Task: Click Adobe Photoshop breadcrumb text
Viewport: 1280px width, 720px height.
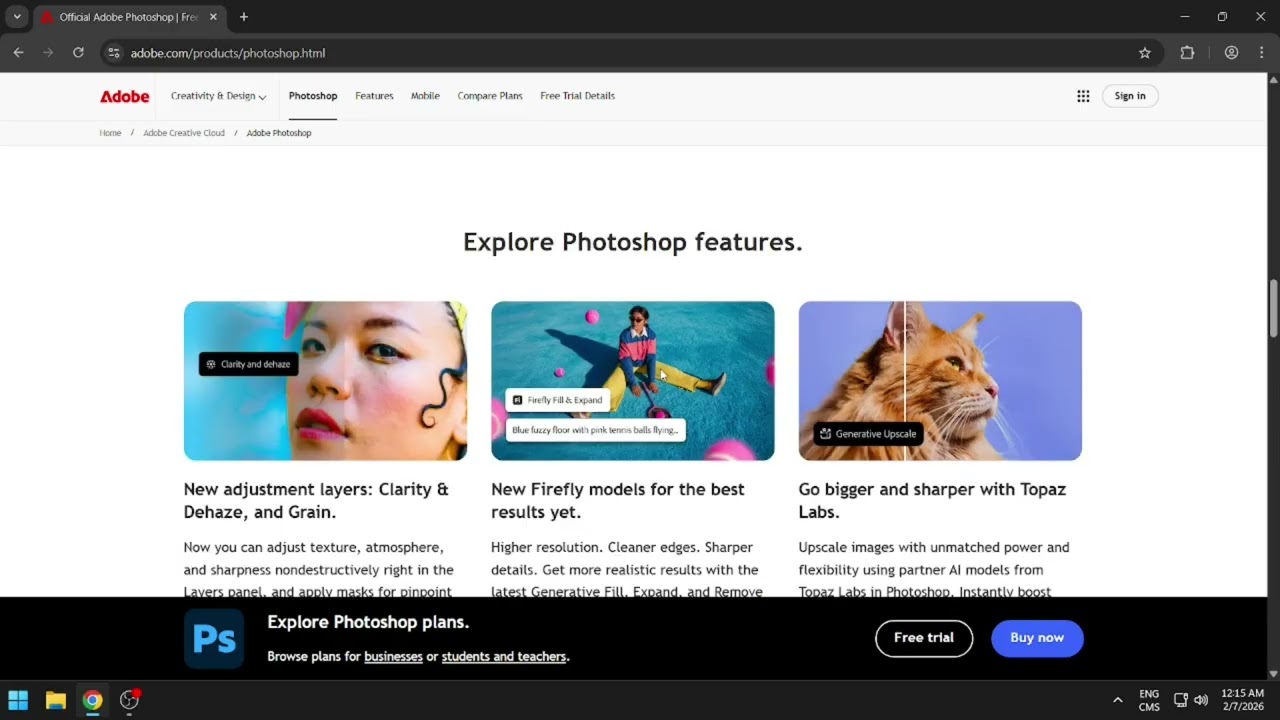Action: [x=279, y=133]
